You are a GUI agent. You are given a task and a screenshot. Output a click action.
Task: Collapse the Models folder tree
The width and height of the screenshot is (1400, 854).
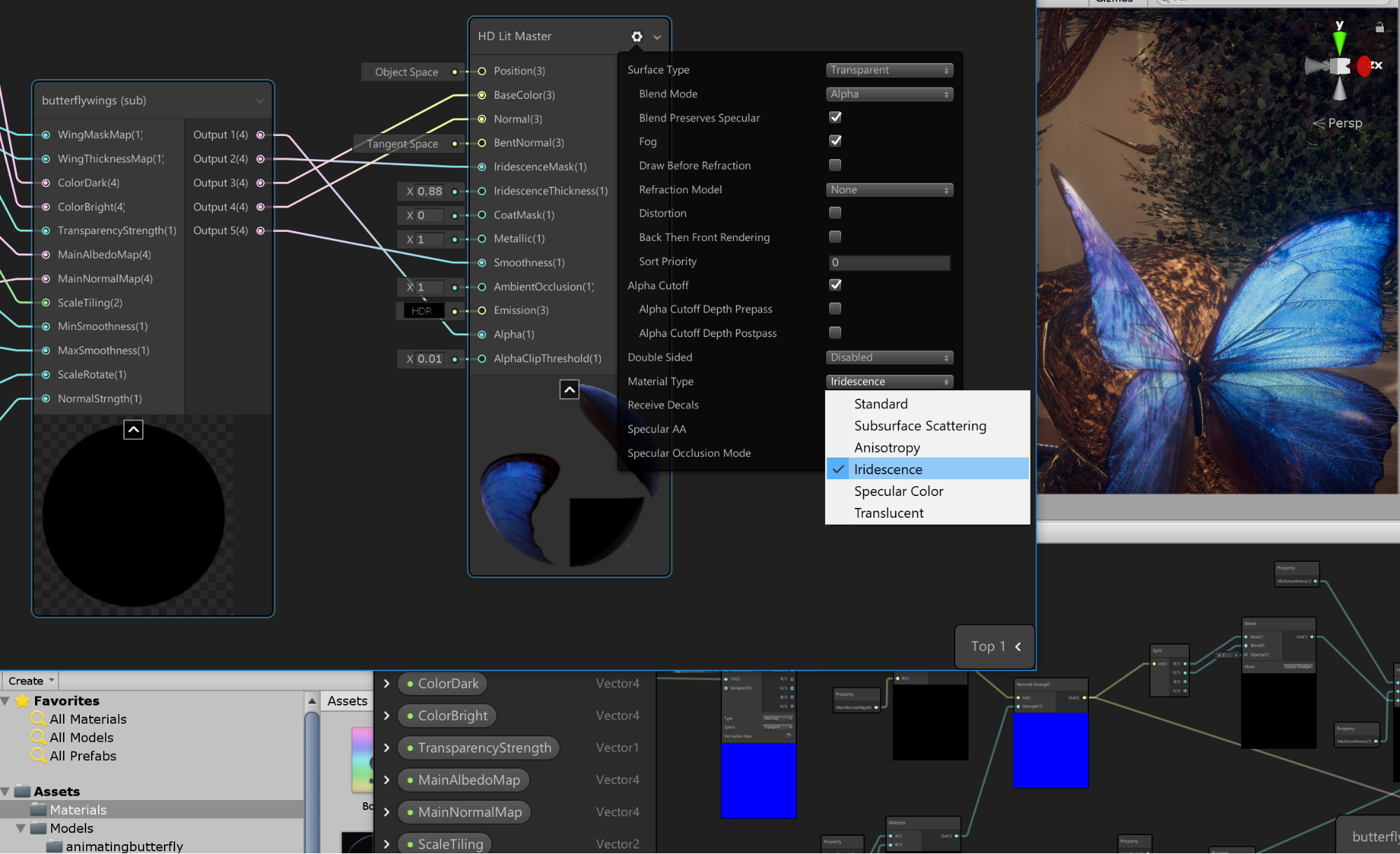(x=21, y=828)
